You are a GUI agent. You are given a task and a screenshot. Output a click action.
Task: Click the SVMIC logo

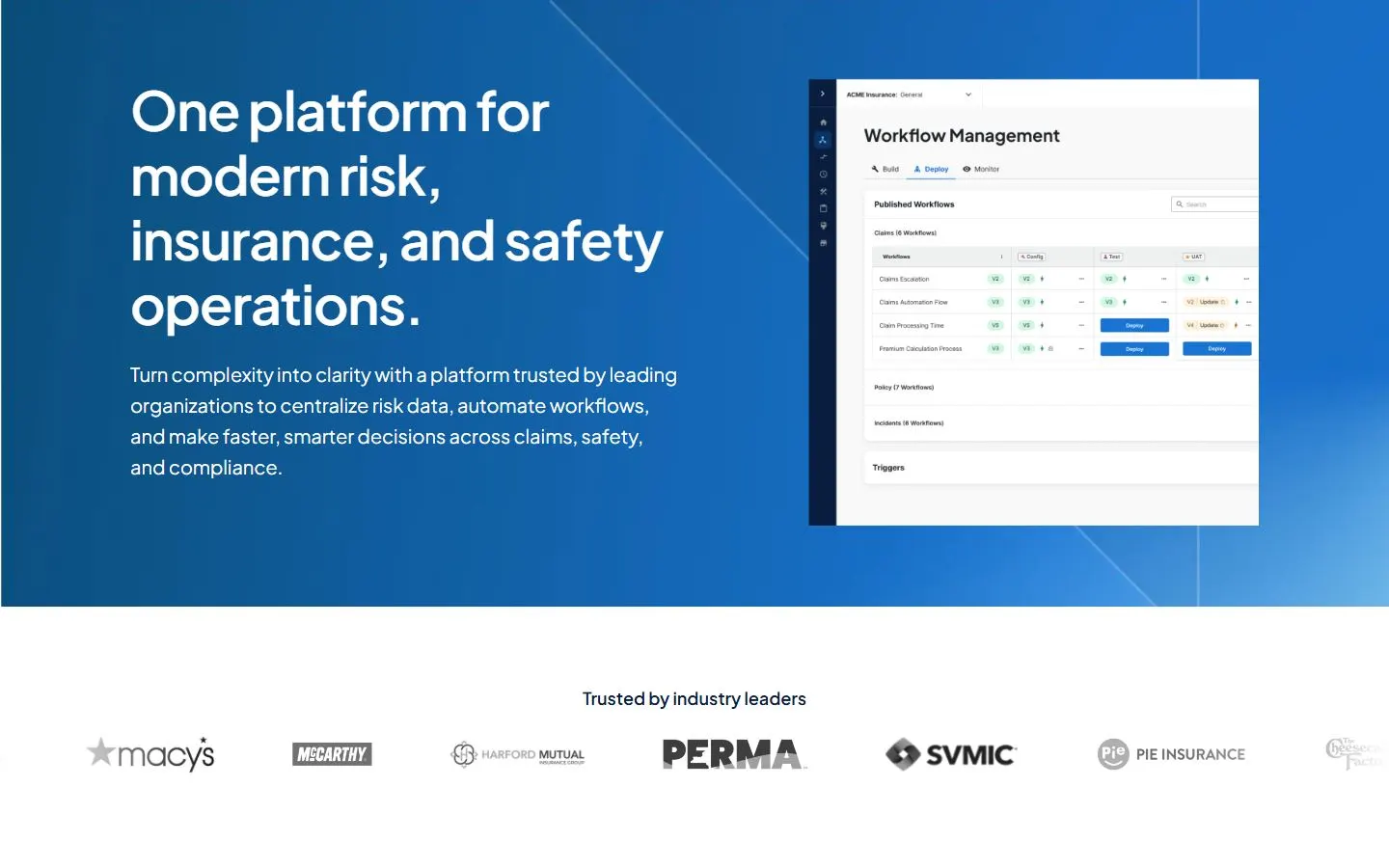[950, 754]
